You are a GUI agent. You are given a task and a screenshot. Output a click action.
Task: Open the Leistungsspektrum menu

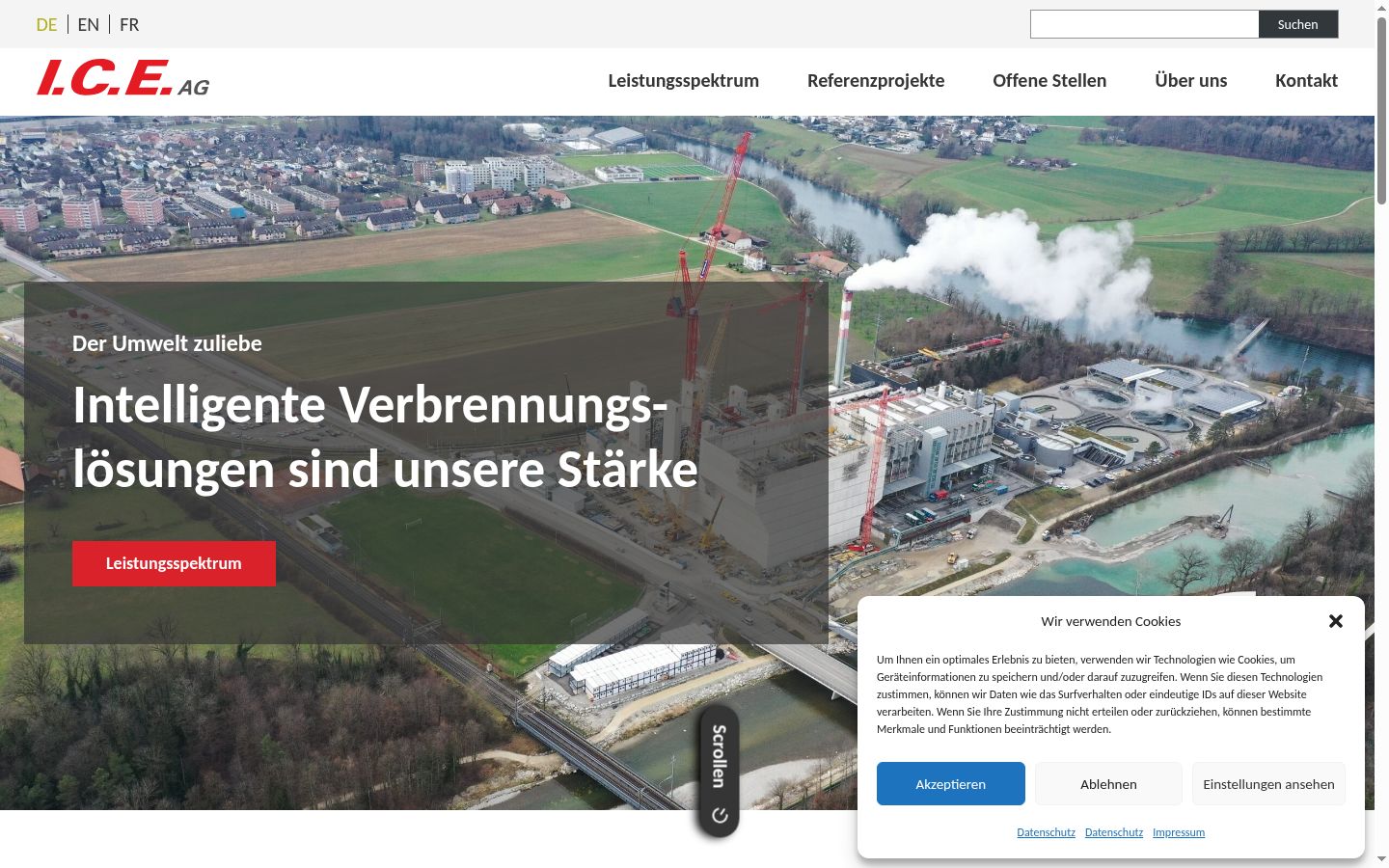(x=683, y=80)
